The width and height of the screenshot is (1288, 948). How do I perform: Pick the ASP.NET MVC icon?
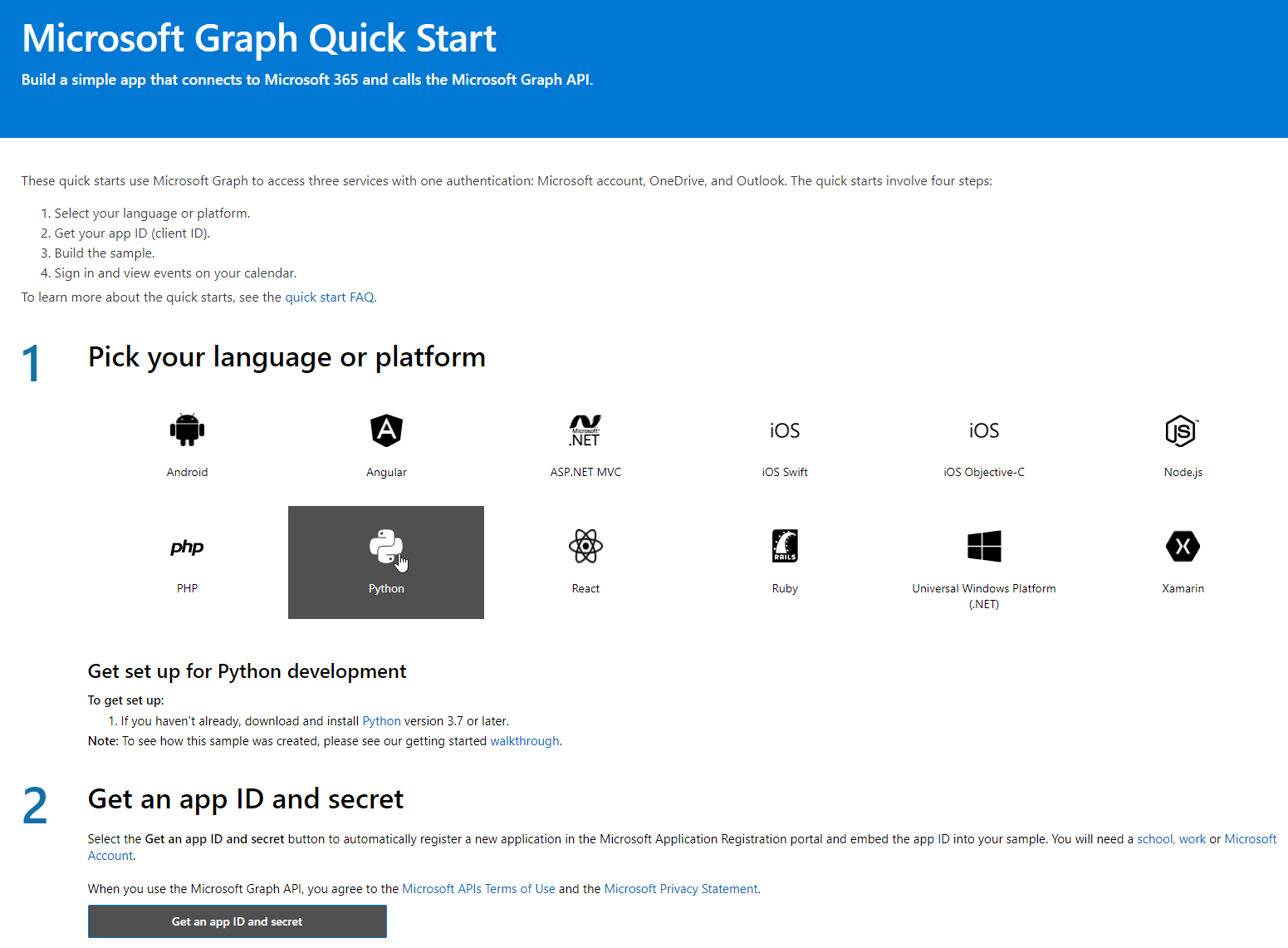tap(585, 430)
